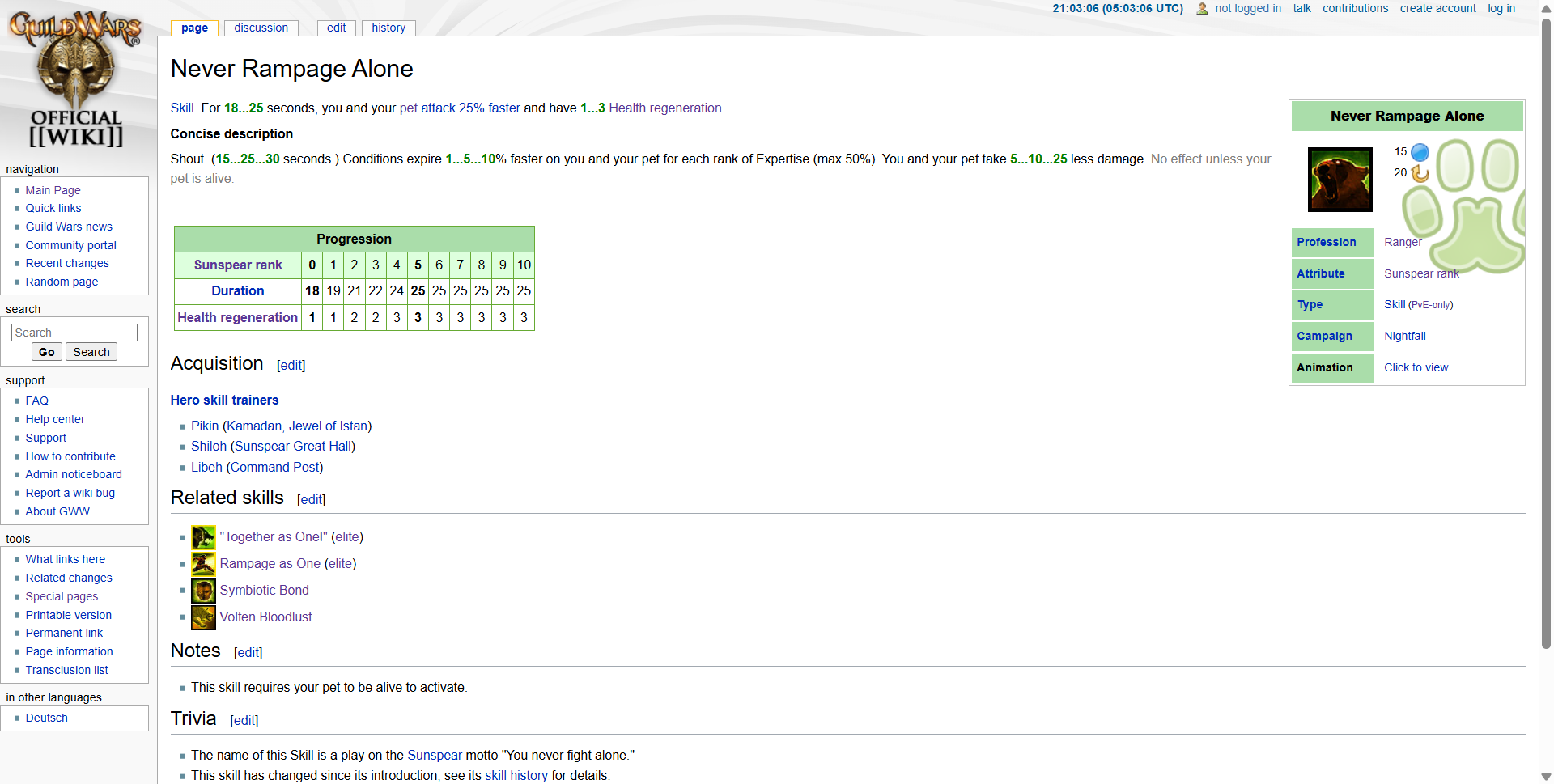Switch to the discussion tab

tap(261, 28)
